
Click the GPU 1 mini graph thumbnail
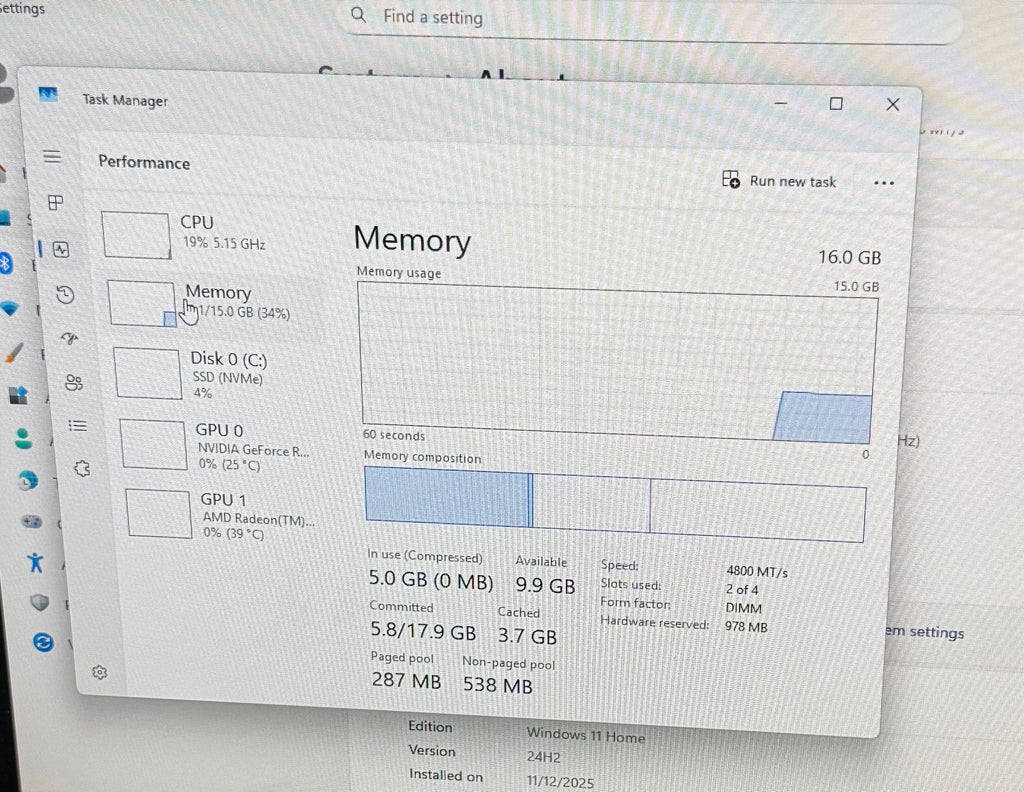159,514
